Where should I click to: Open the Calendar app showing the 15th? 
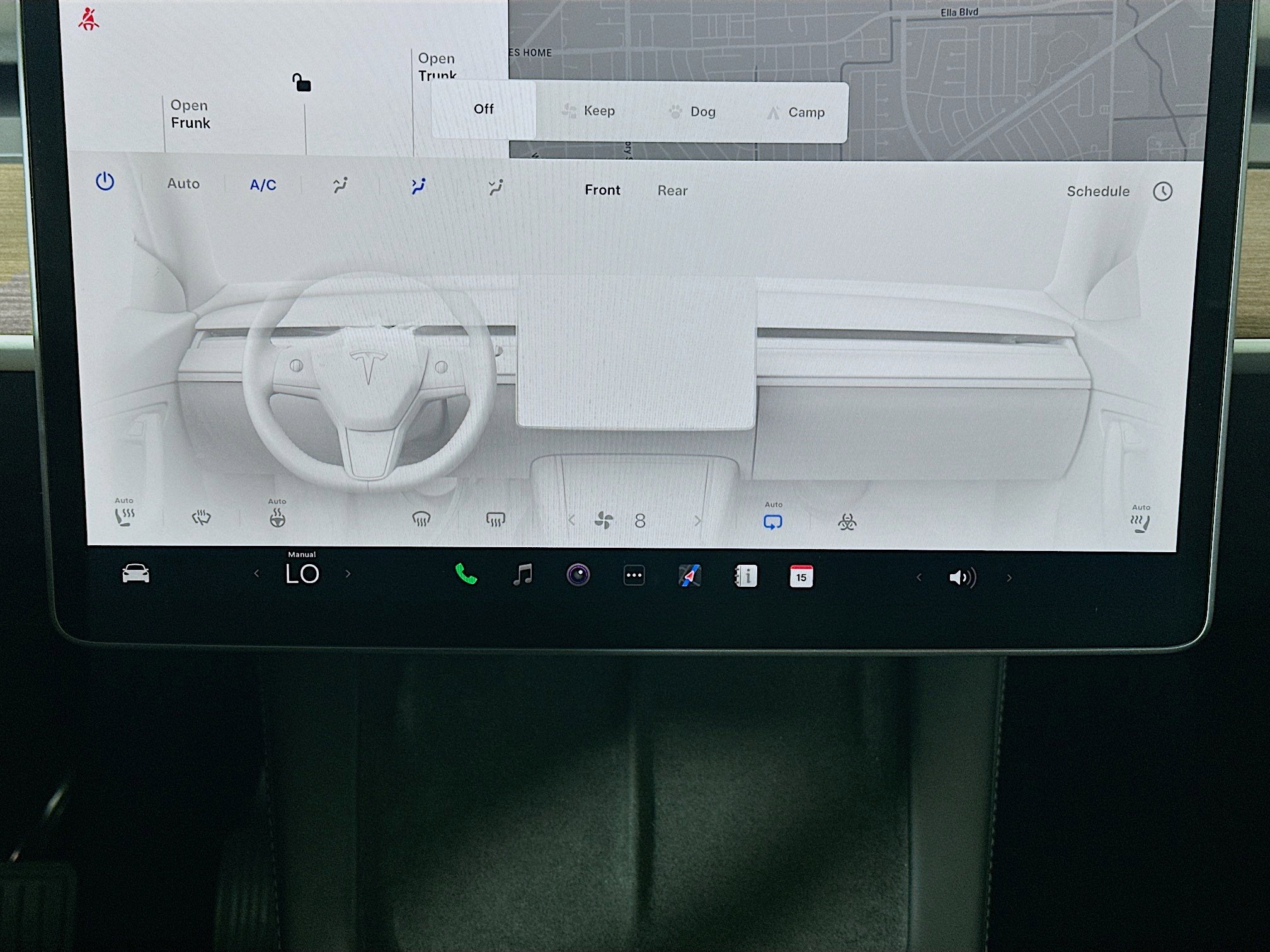801,575
